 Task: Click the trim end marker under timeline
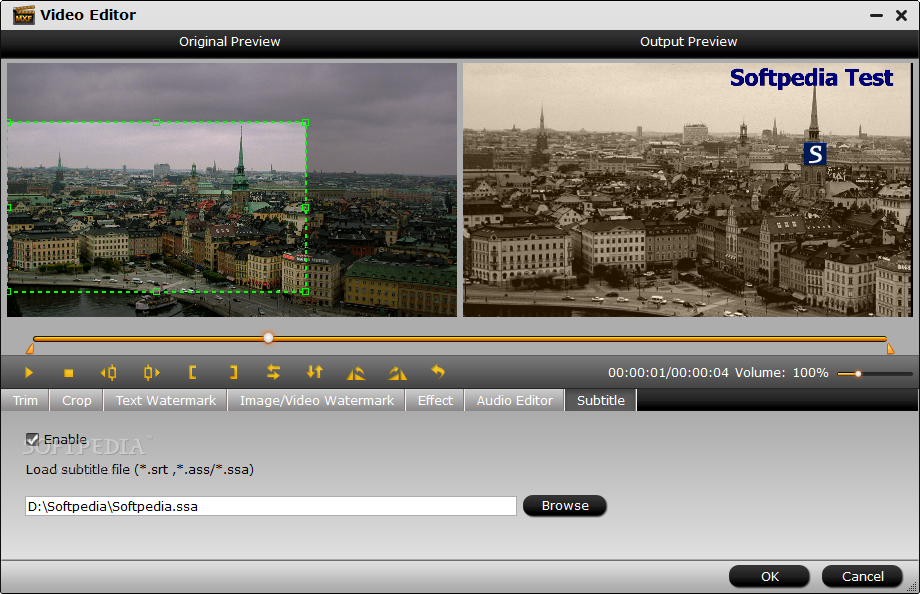890,349
